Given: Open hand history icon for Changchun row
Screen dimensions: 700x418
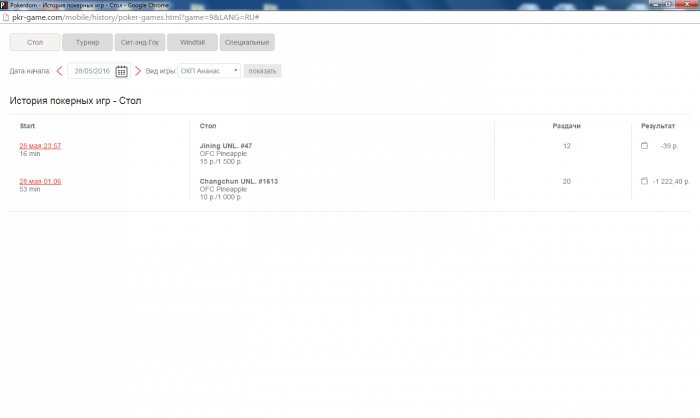Looking at the screenshot, I should pos(644,181).
